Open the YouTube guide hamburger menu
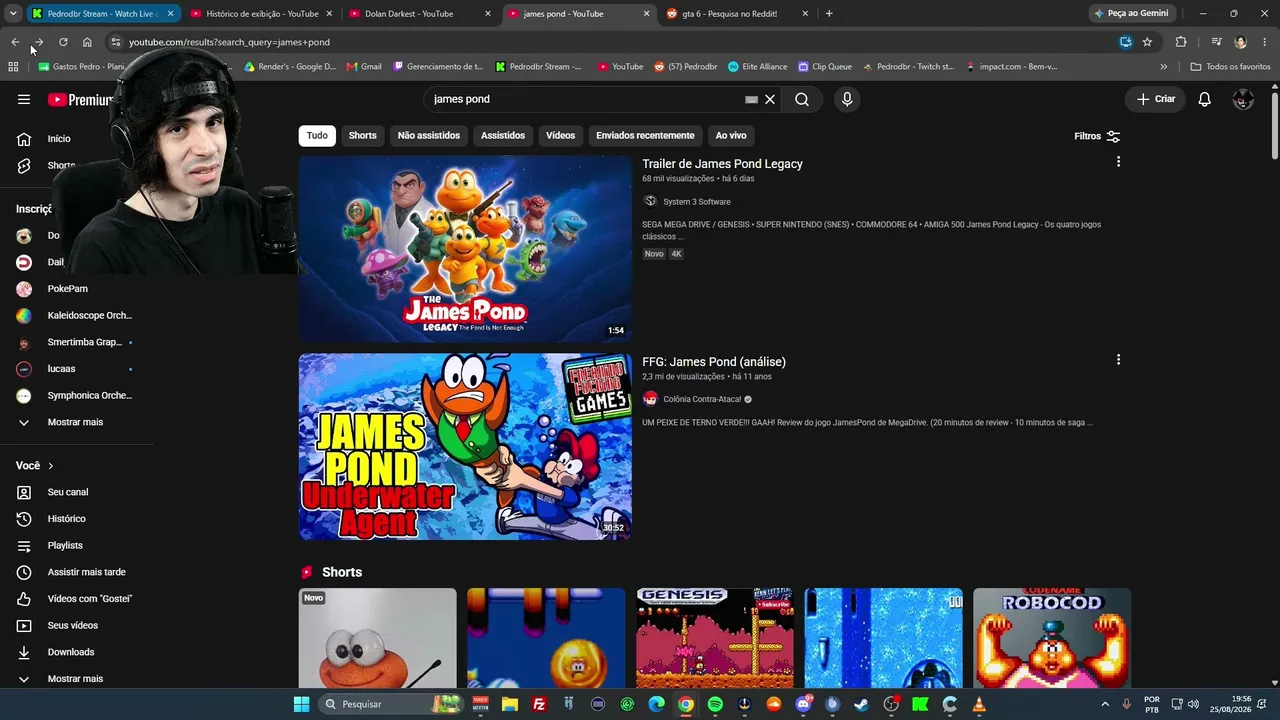This screenshot has height=720, width=1280. pos(24,99)
